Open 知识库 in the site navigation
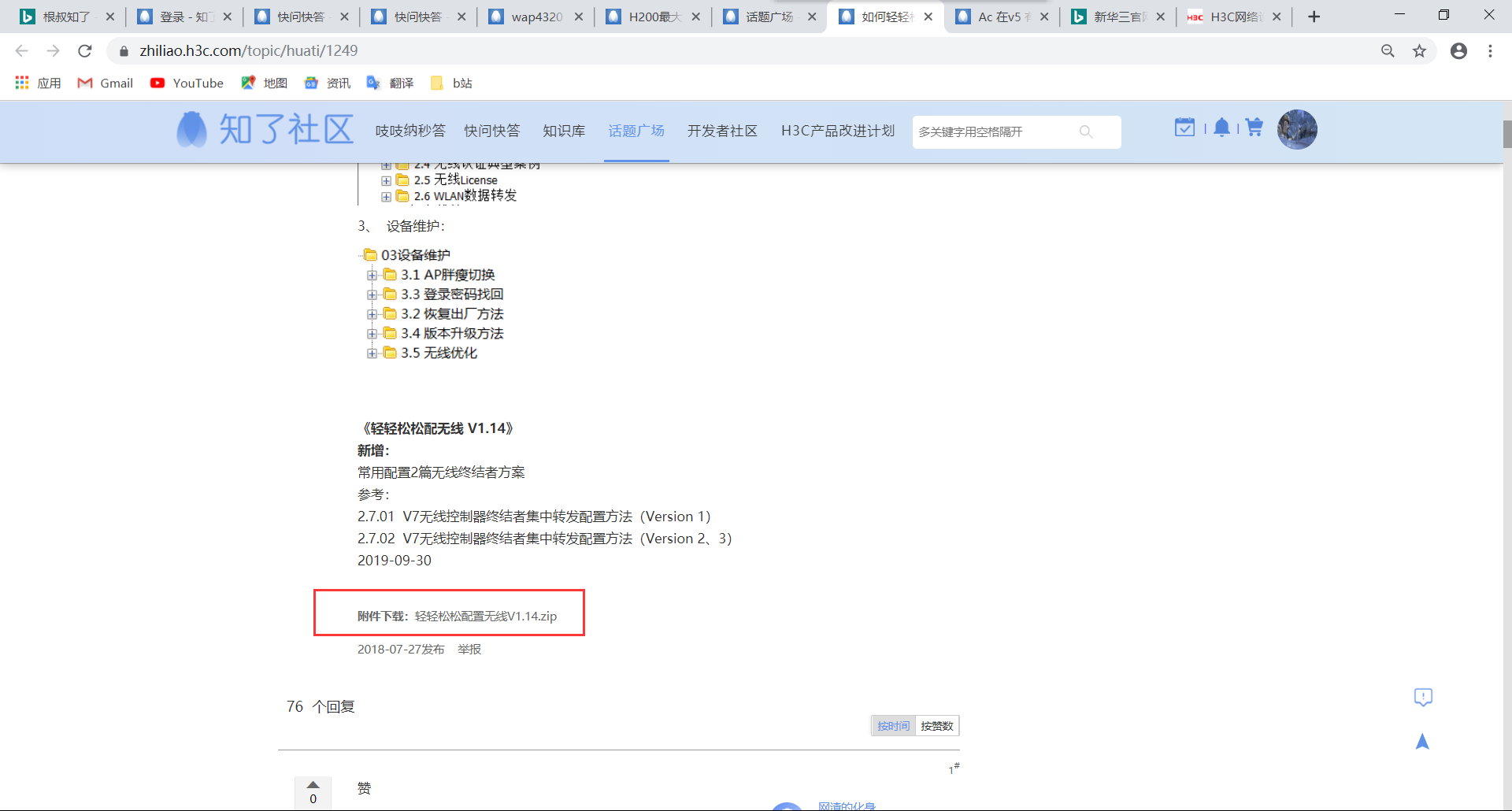Screen dimensions: 1512x811 (x=564, y=131)
